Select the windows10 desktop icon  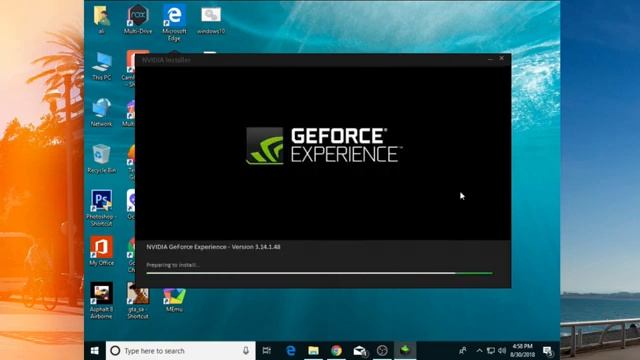point(211,20)
